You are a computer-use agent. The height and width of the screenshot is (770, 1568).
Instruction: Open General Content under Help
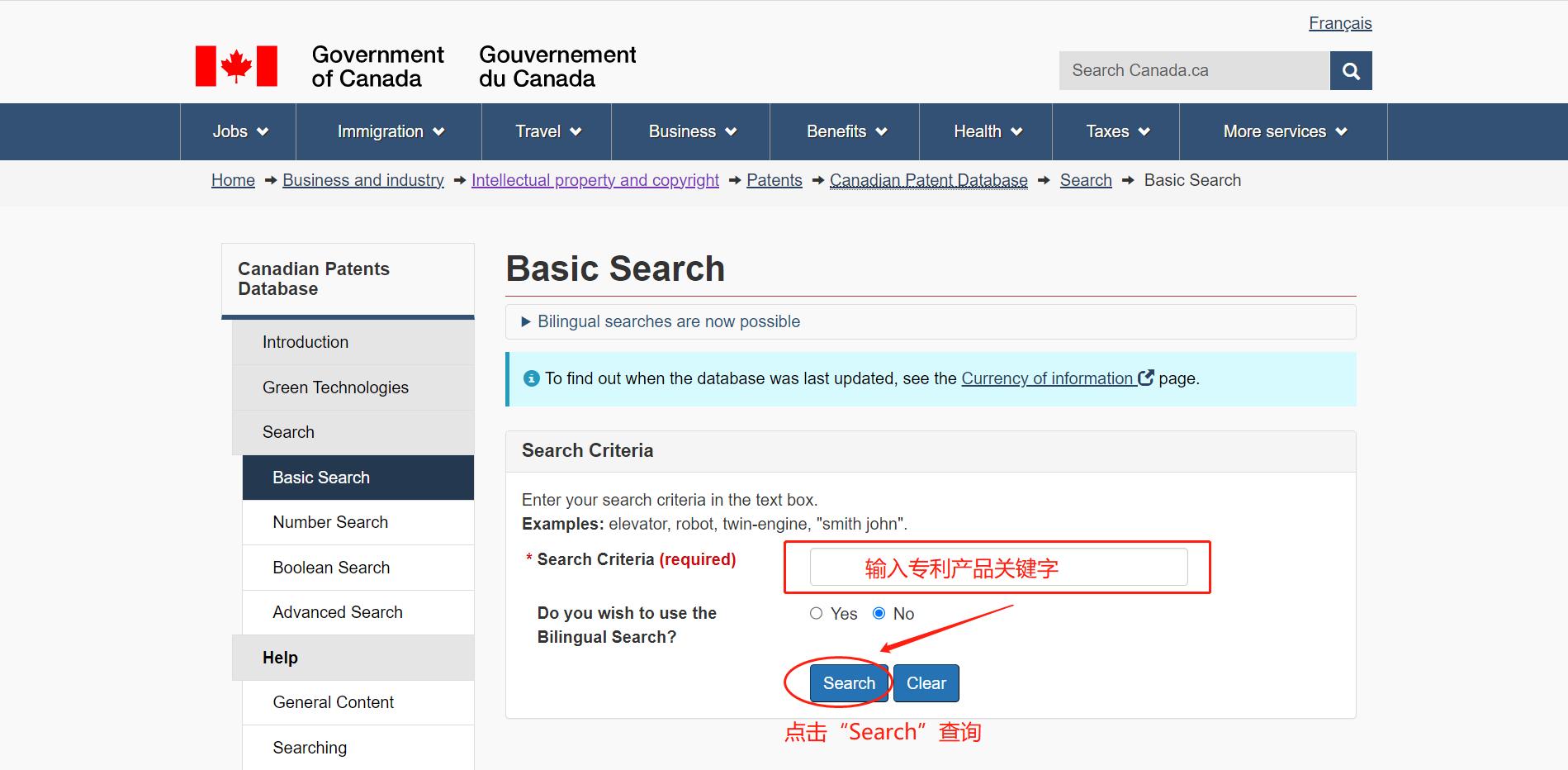click(358, 702)
